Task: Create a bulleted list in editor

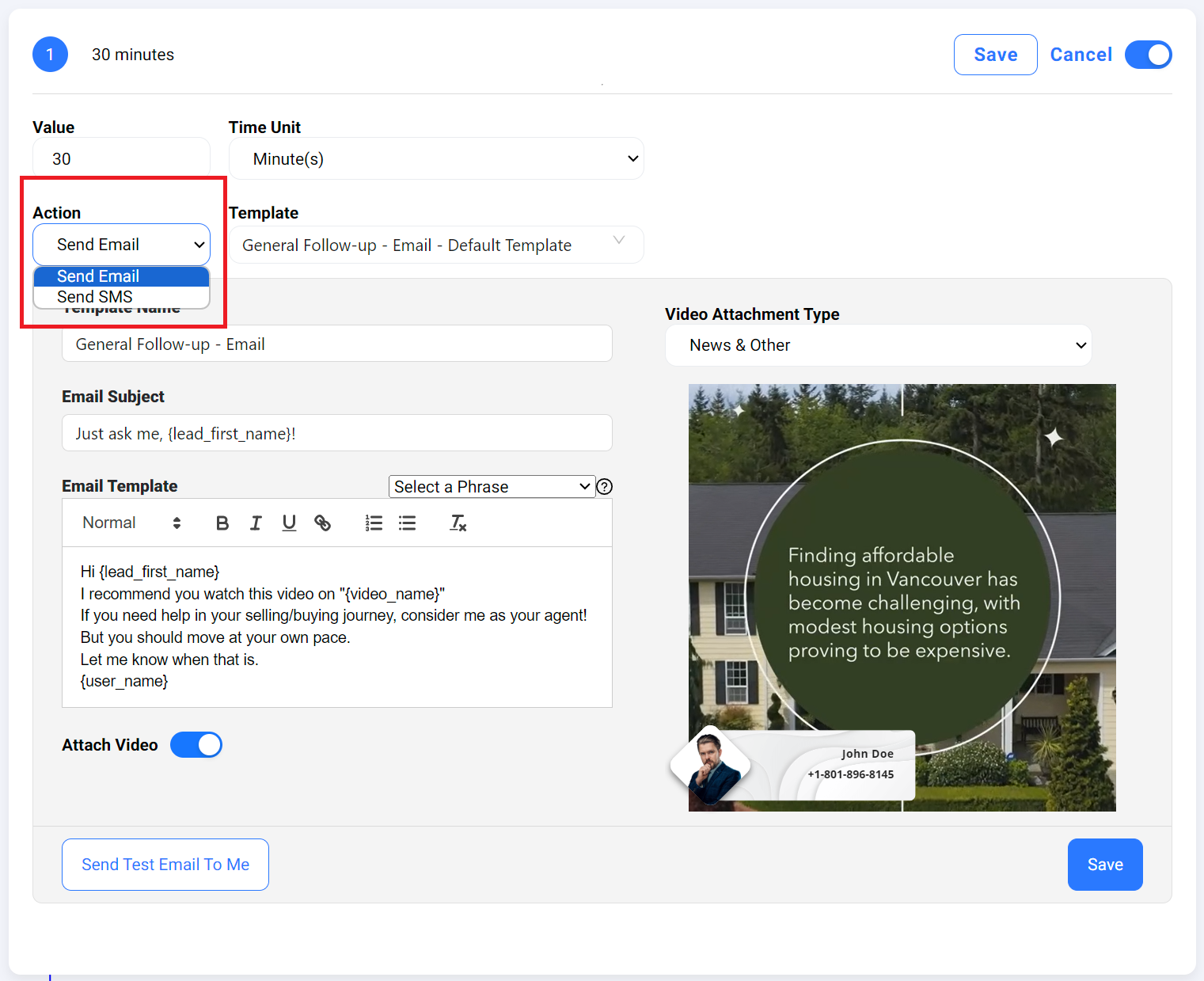Action: coord(407,523)
